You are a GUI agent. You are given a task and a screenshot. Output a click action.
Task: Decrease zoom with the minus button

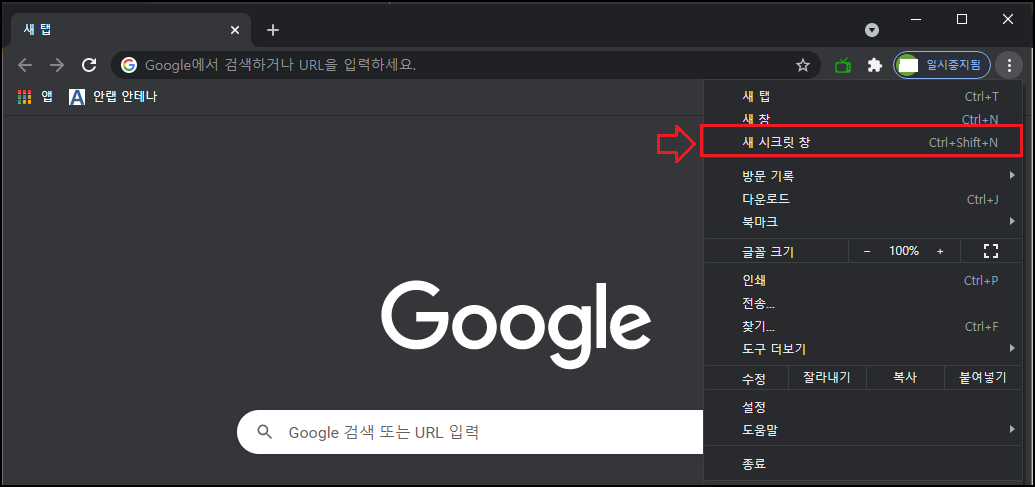867,251
